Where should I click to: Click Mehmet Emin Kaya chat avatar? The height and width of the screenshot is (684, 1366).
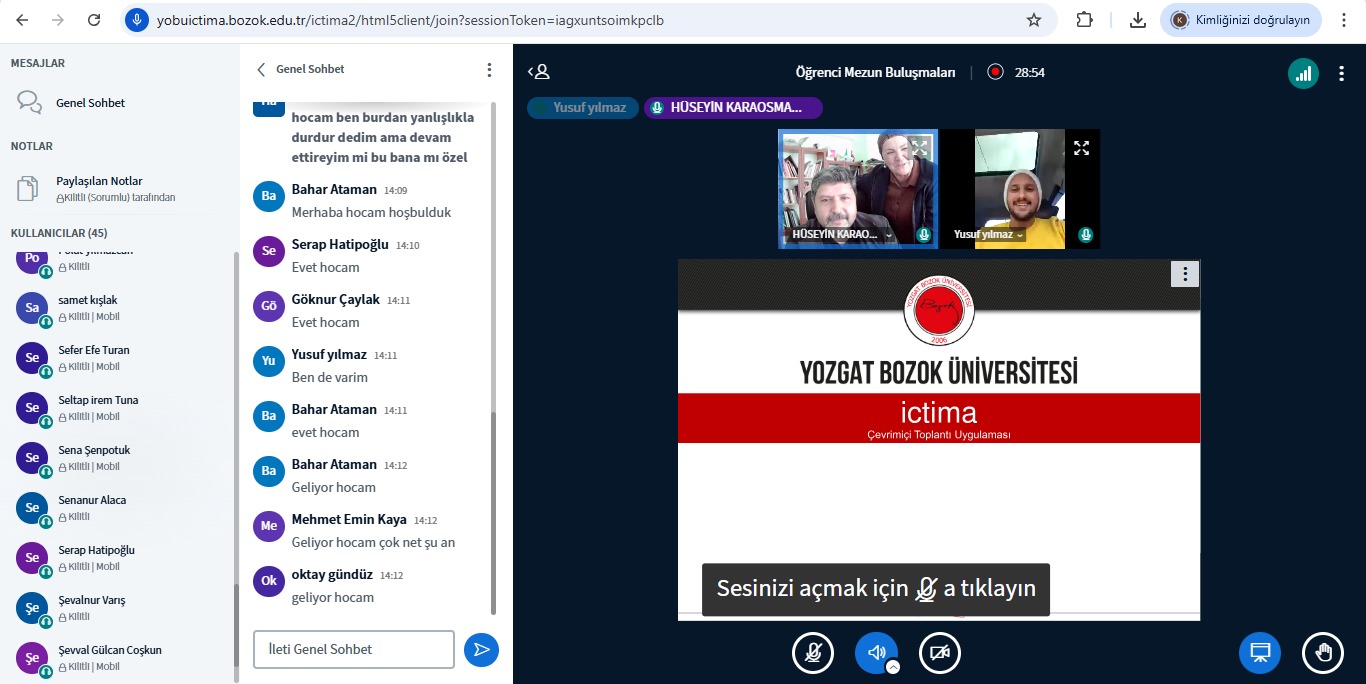point(269,526)
